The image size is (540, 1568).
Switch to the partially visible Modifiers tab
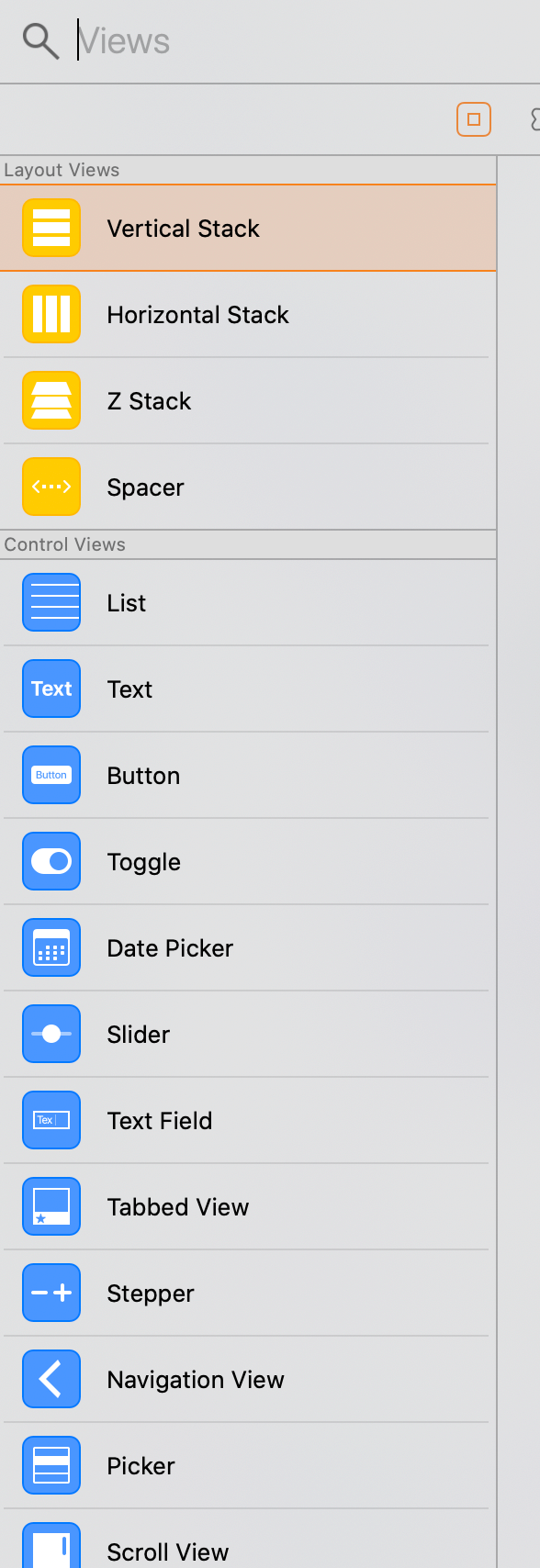[x=535, y=119]
